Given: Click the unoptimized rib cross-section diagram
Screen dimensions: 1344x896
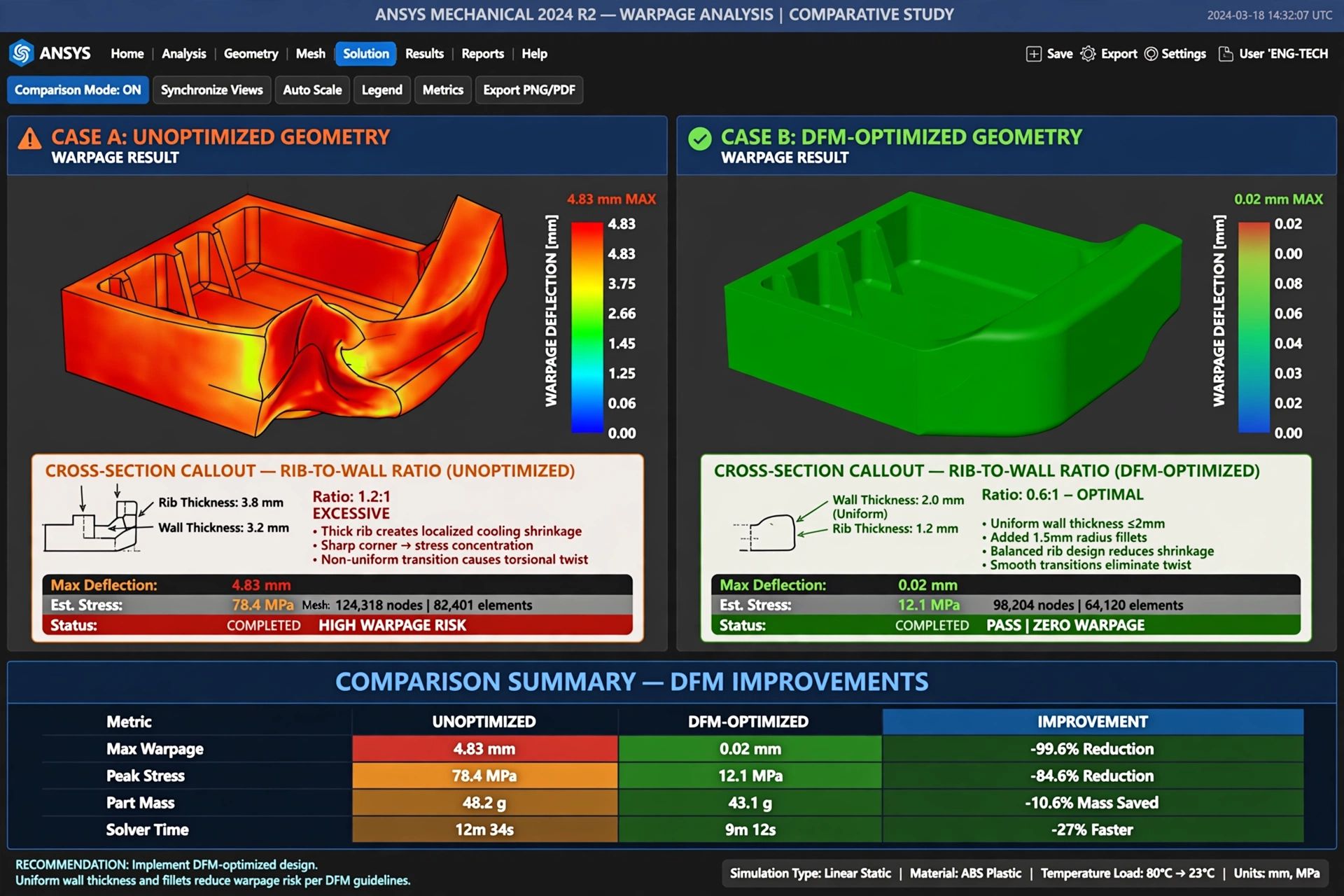Looking at the screenshot, I should pyautogui.click(x=99, y=519).
